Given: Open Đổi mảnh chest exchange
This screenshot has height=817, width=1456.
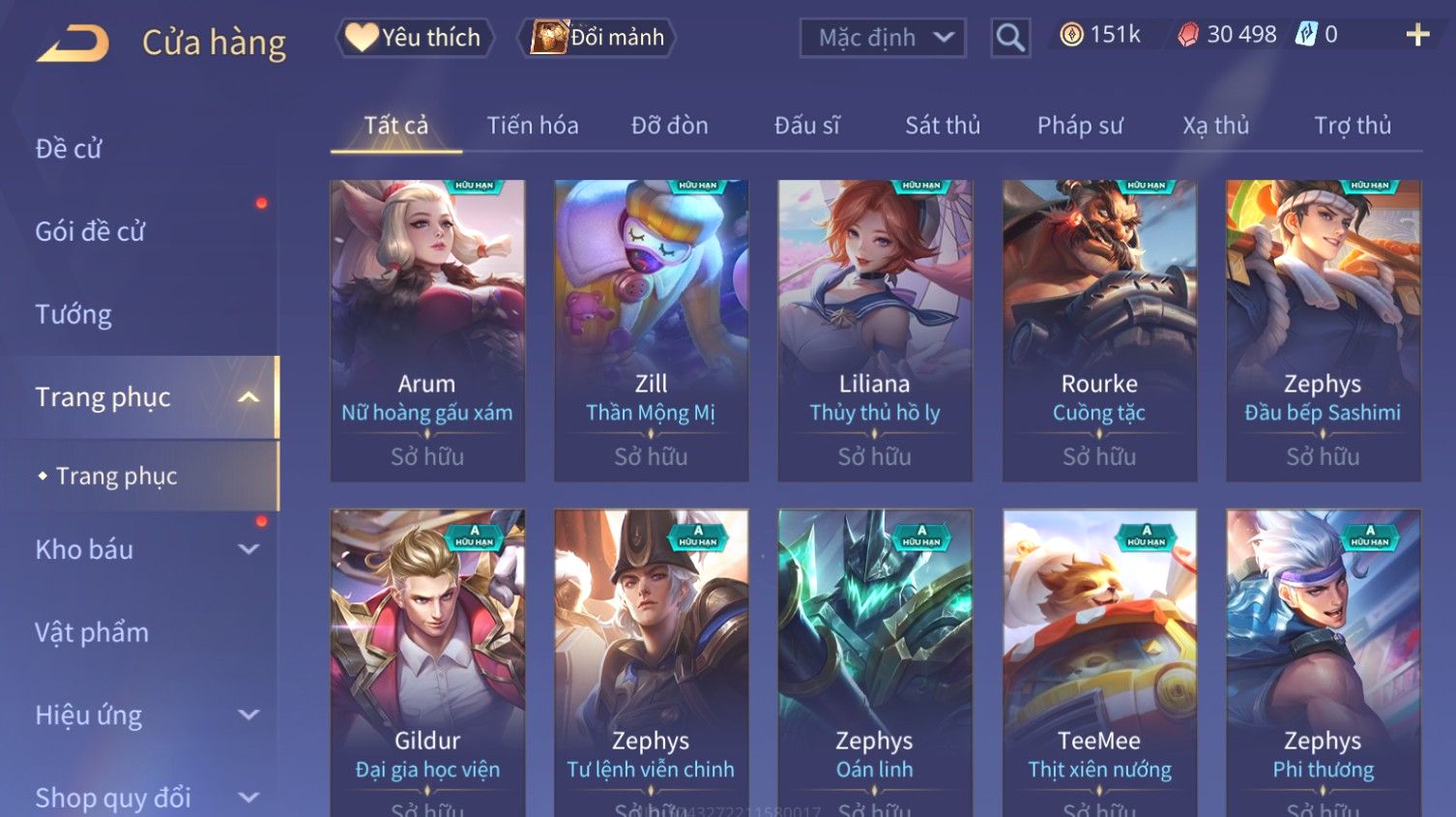Looking at the screenshot, I should 597,38.
